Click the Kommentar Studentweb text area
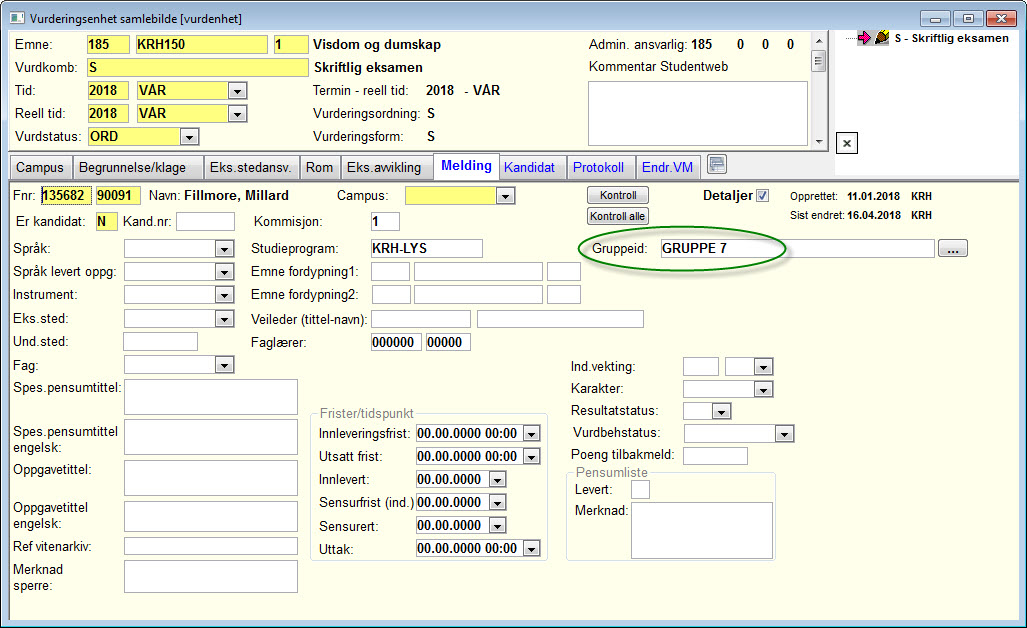This screenshot has height=628, width=1027. 698,113
